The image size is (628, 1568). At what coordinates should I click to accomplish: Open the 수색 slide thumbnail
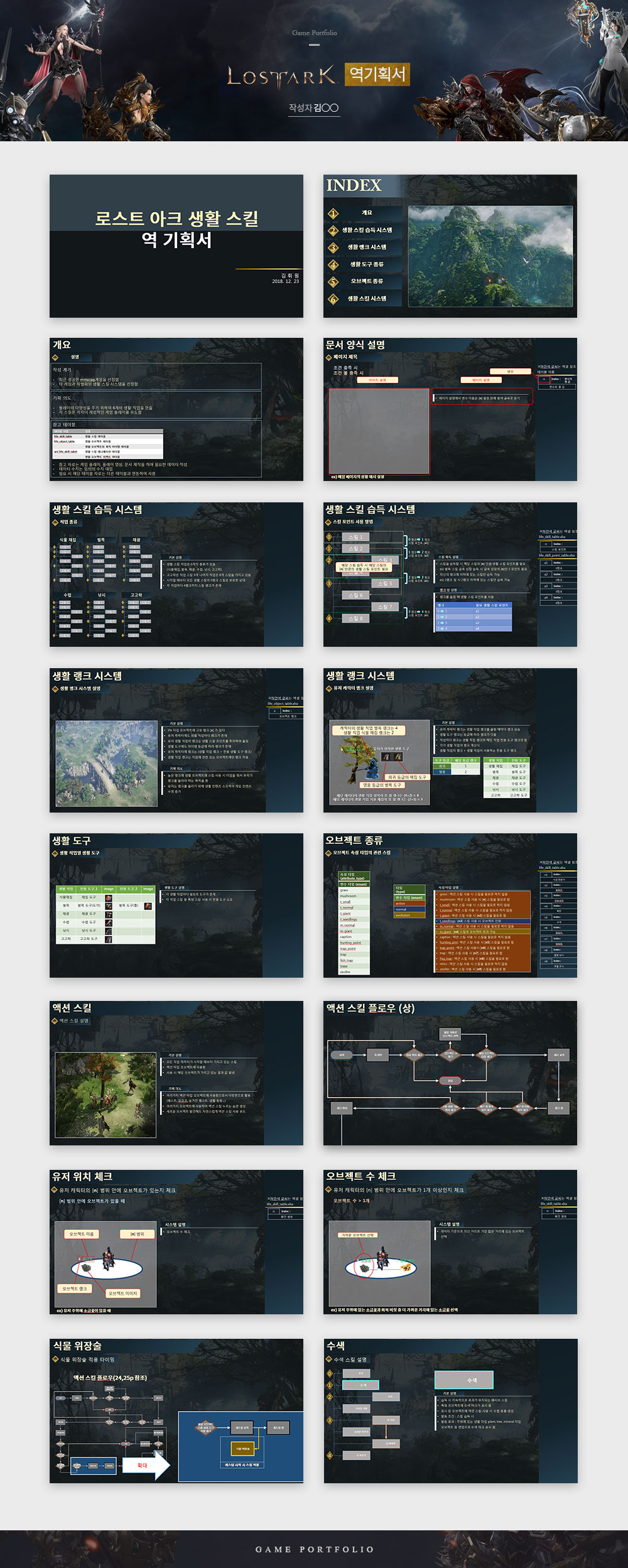(450, 1411)
